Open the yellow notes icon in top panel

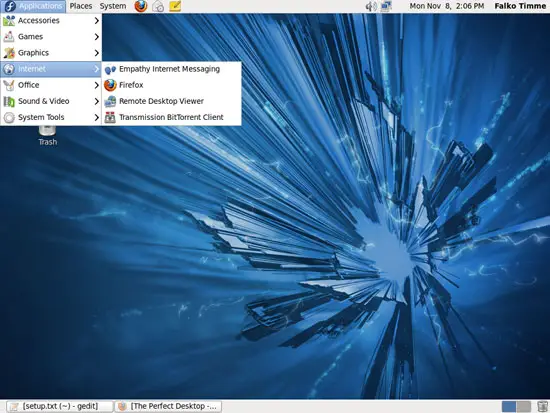click(175, 6)
